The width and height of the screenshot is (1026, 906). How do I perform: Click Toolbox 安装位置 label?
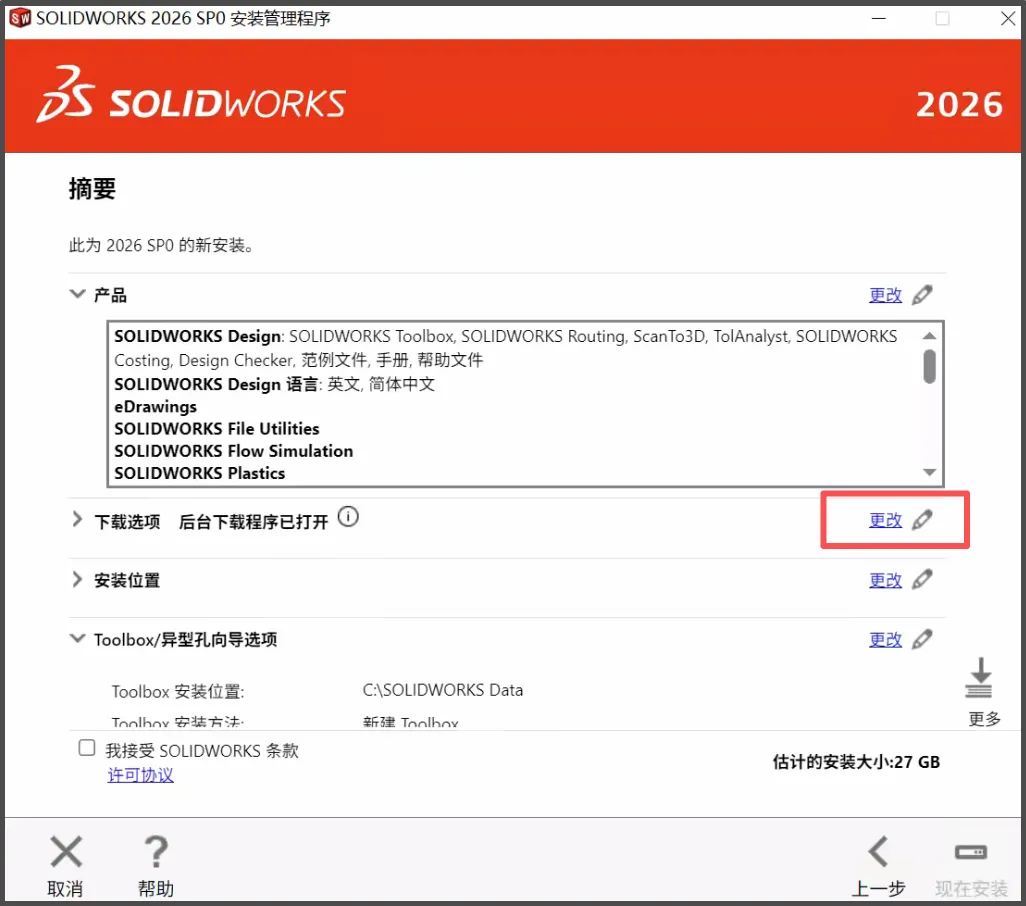pos(177,691)
